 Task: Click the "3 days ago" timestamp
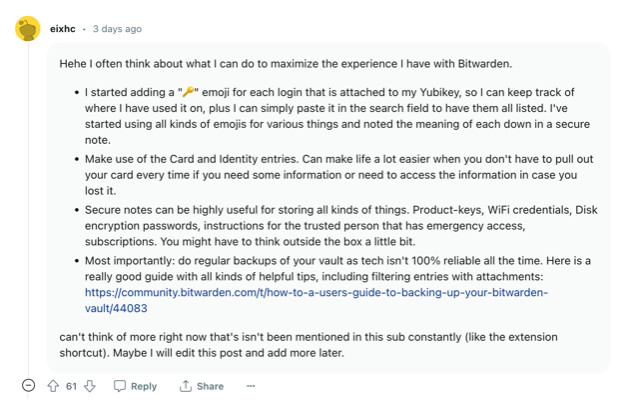point(117,29)
